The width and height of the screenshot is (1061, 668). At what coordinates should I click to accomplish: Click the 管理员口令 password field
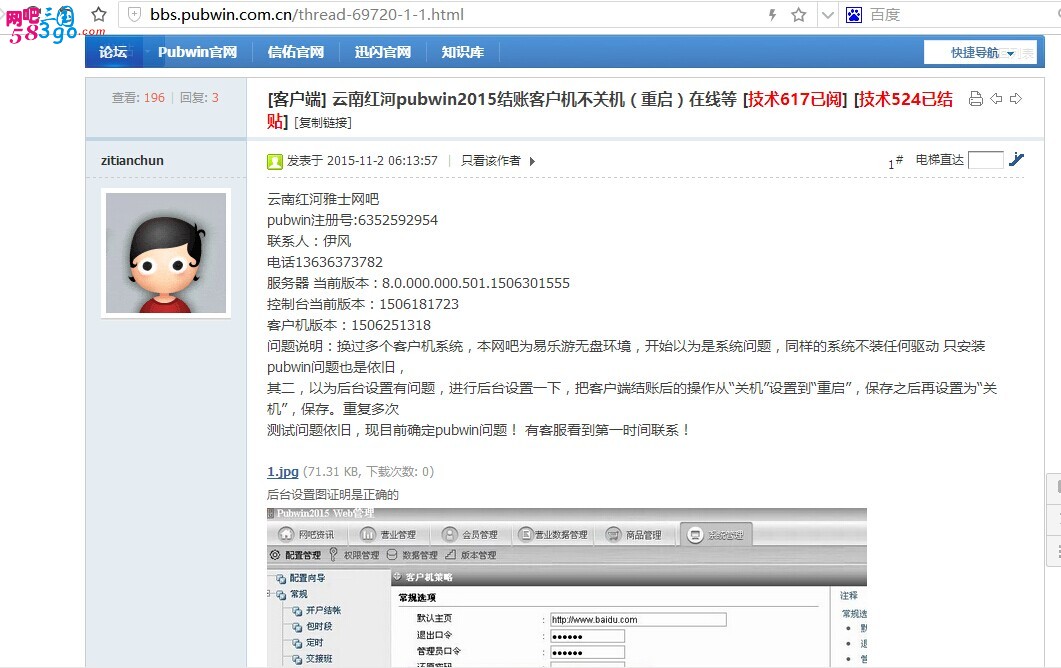point(587,652)
